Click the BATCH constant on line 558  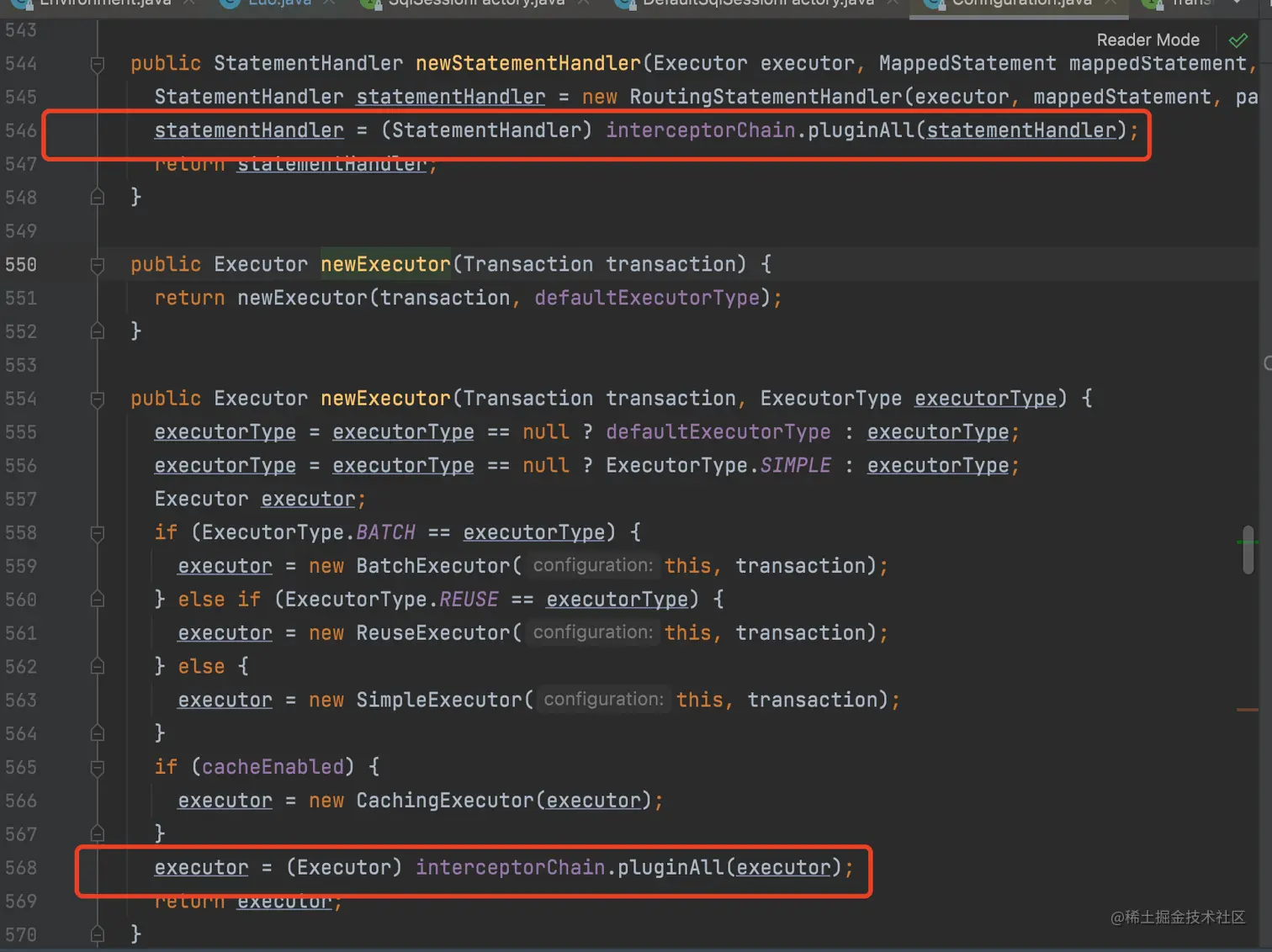[x=385, y=532]
